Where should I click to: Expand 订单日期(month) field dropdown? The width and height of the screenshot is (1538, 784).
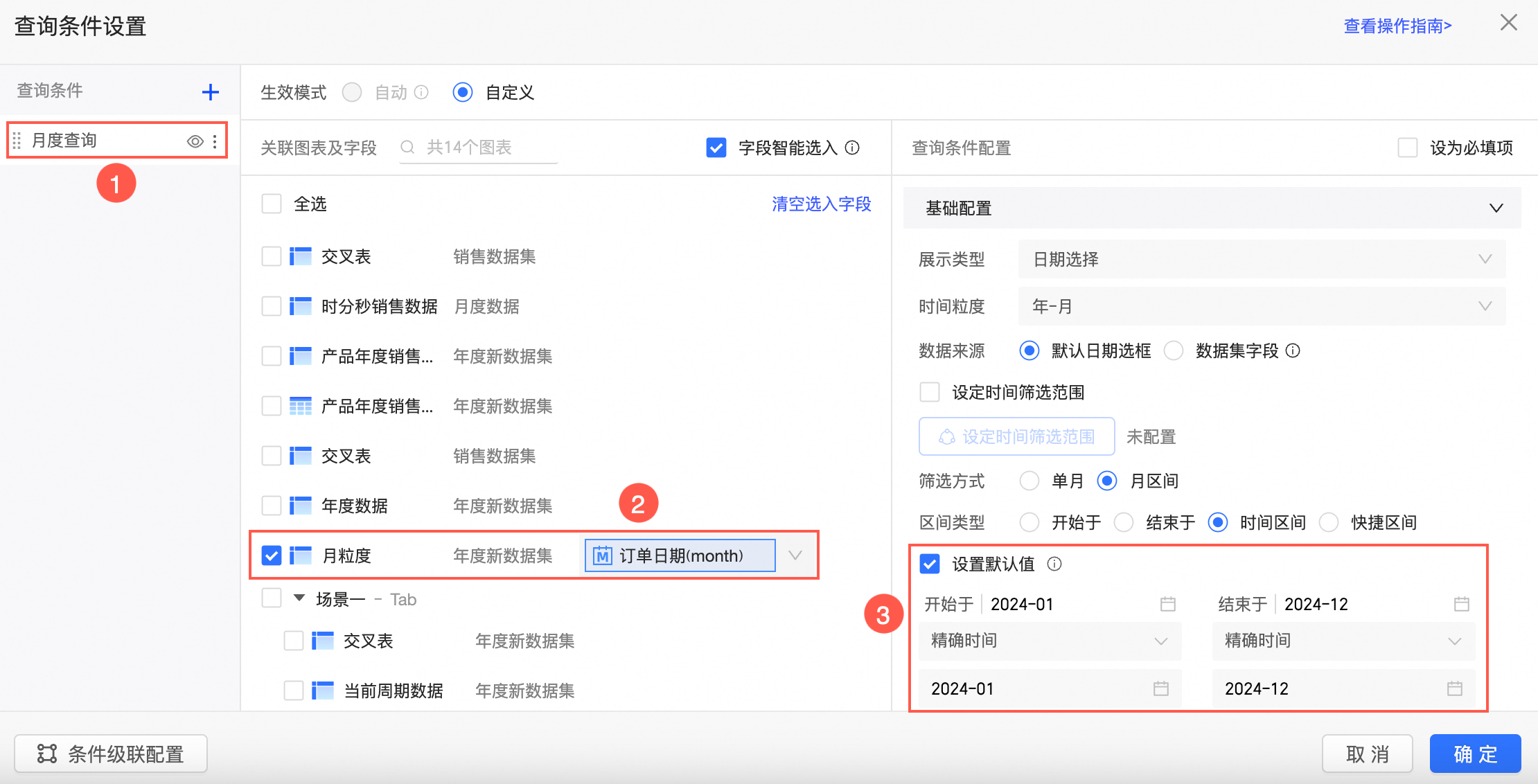point(795,555)
